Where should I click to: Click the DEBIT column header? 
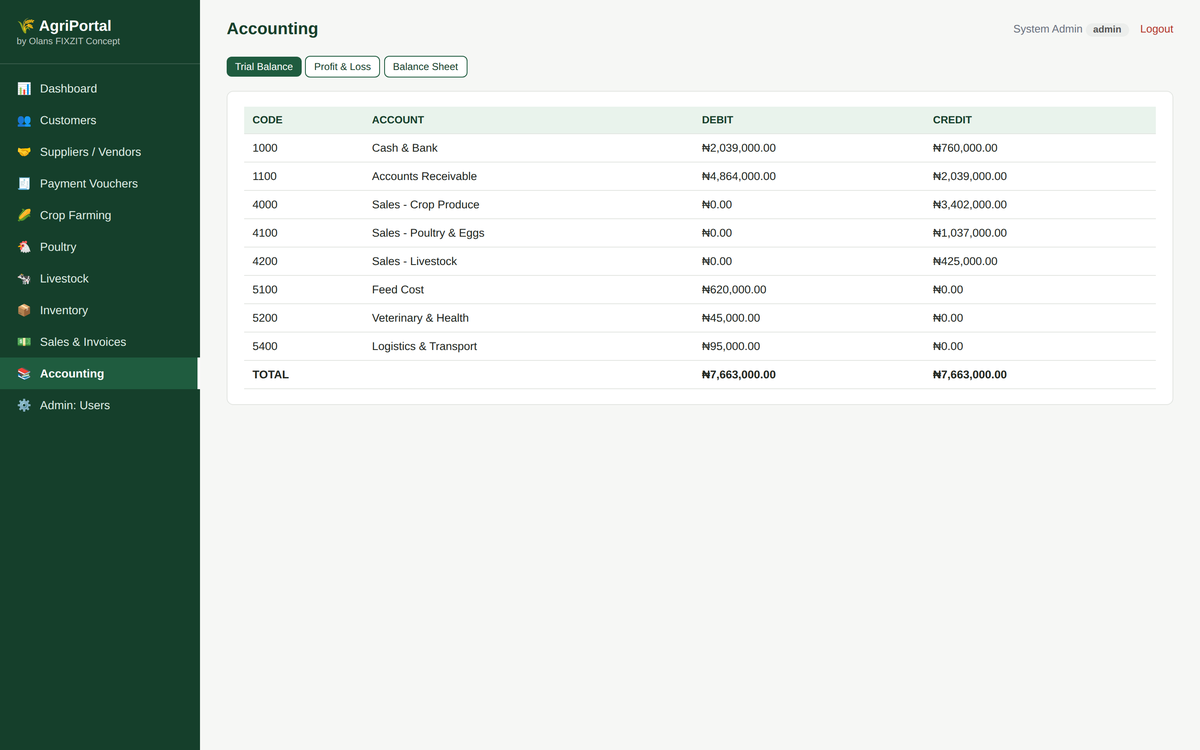tap(717, 120)
